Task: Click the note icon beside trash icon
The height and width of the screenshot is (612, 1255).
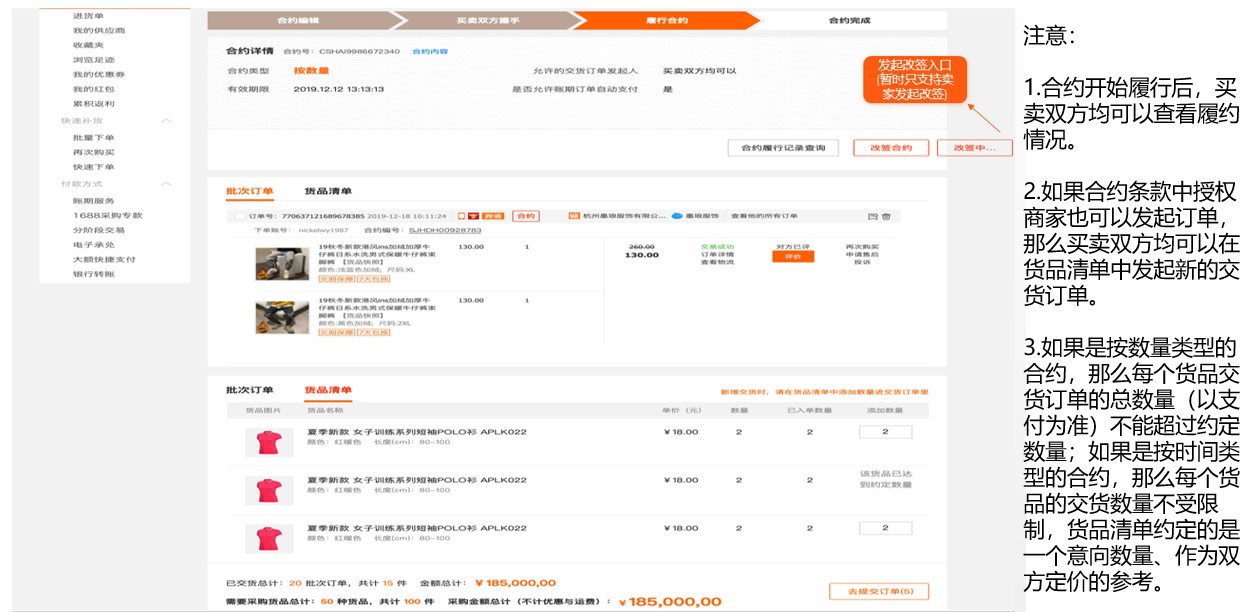Action: point(872,216)
